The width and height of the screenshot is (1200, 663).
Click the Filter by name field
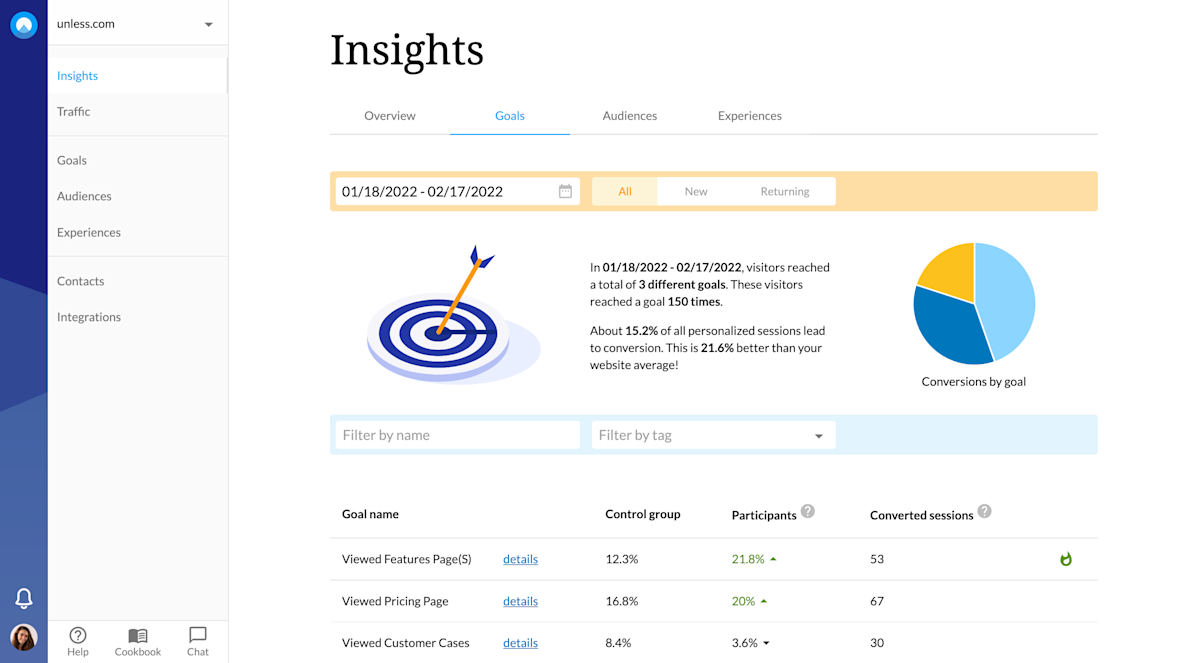[x=457, y=435]
